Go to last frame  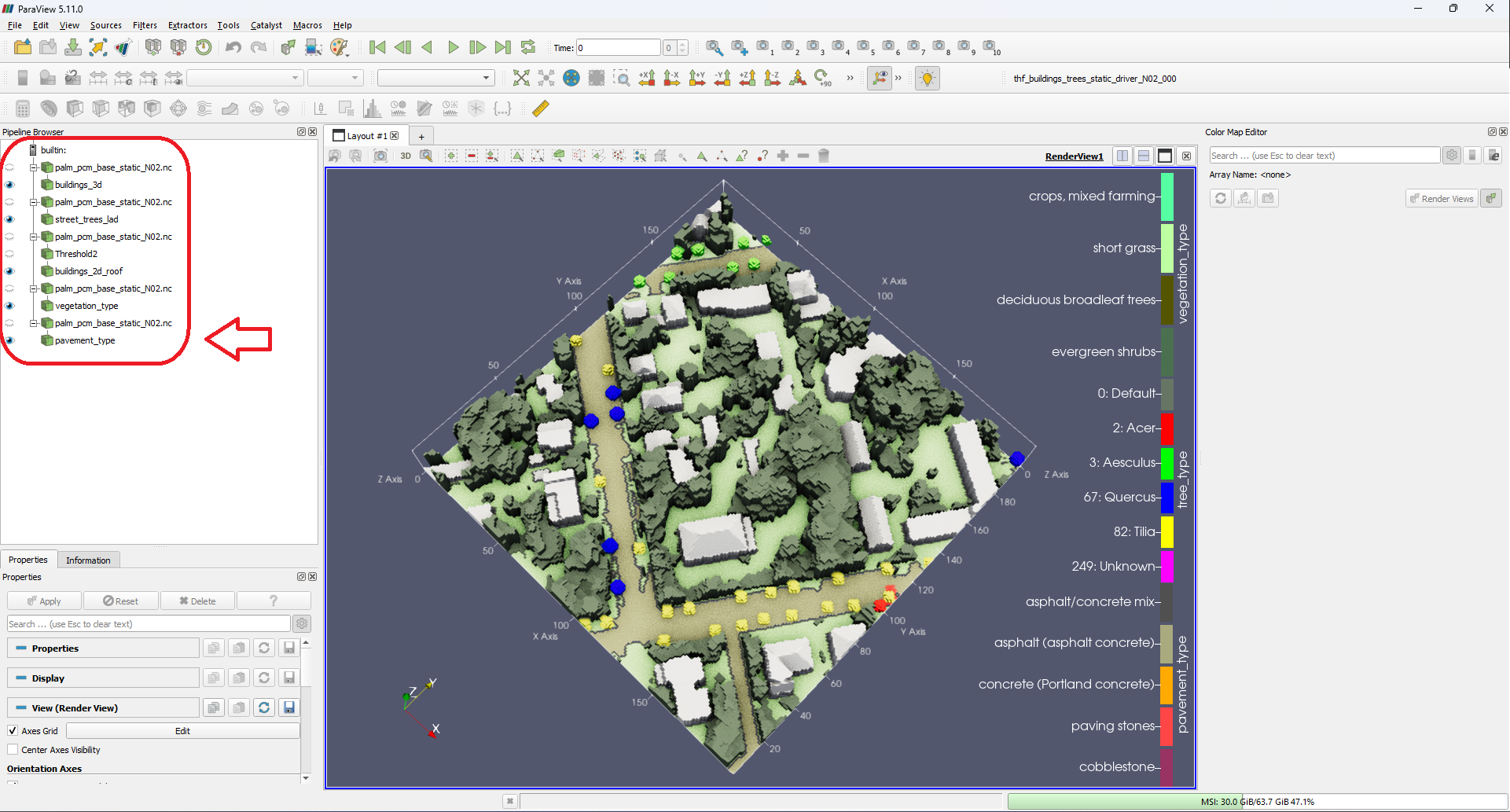(503, 47)
